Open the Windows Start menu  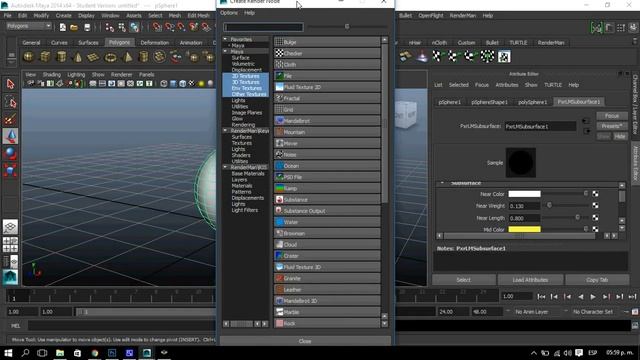[x=8, y=353]
